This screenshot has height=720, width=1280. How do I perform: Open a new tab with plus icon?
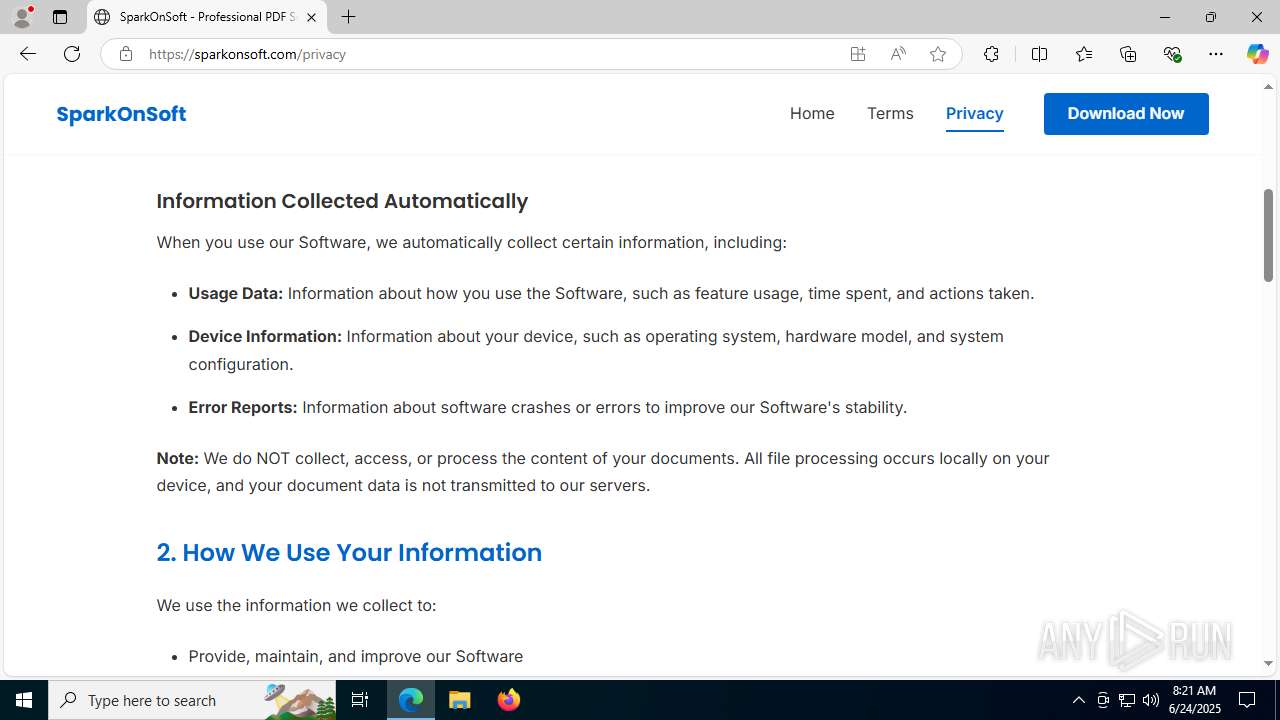348,17
